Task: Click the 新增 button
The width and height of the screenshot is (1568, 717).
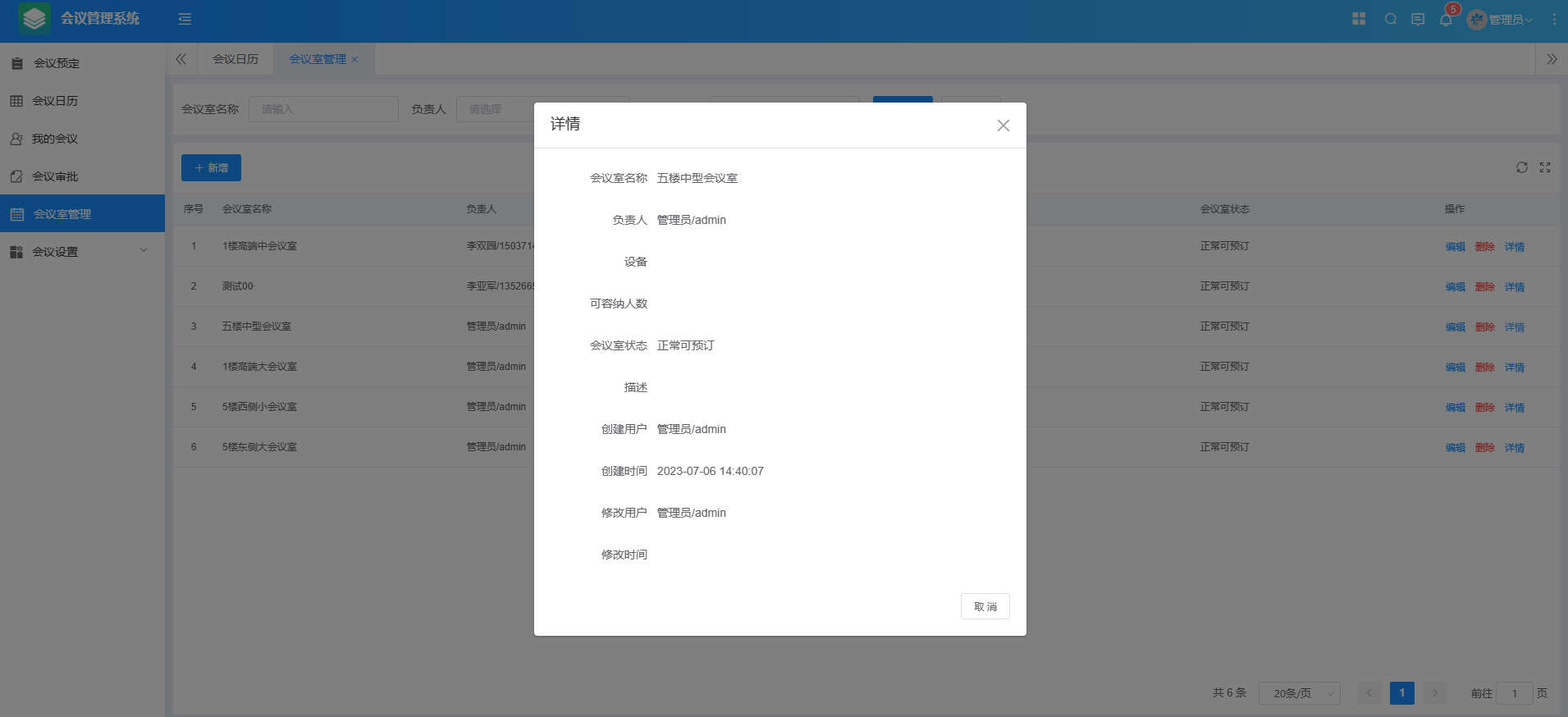Action: pyautogui.click(x=211, y=167)
